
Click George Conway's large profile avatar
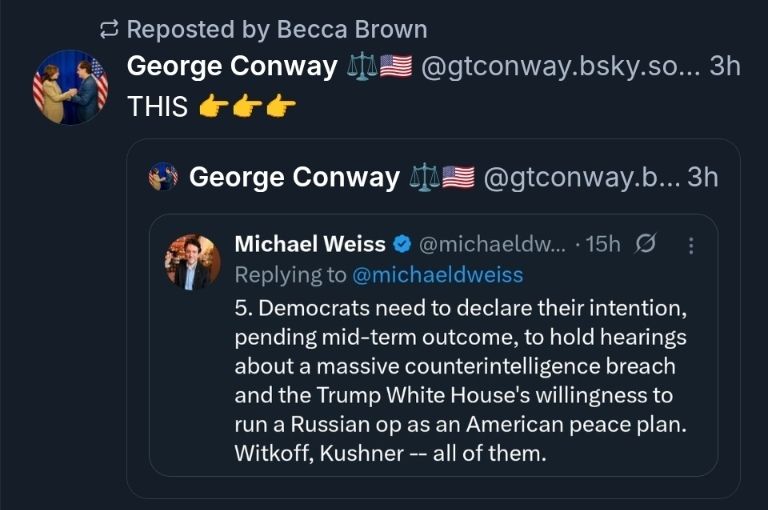(x=71, y=87)
